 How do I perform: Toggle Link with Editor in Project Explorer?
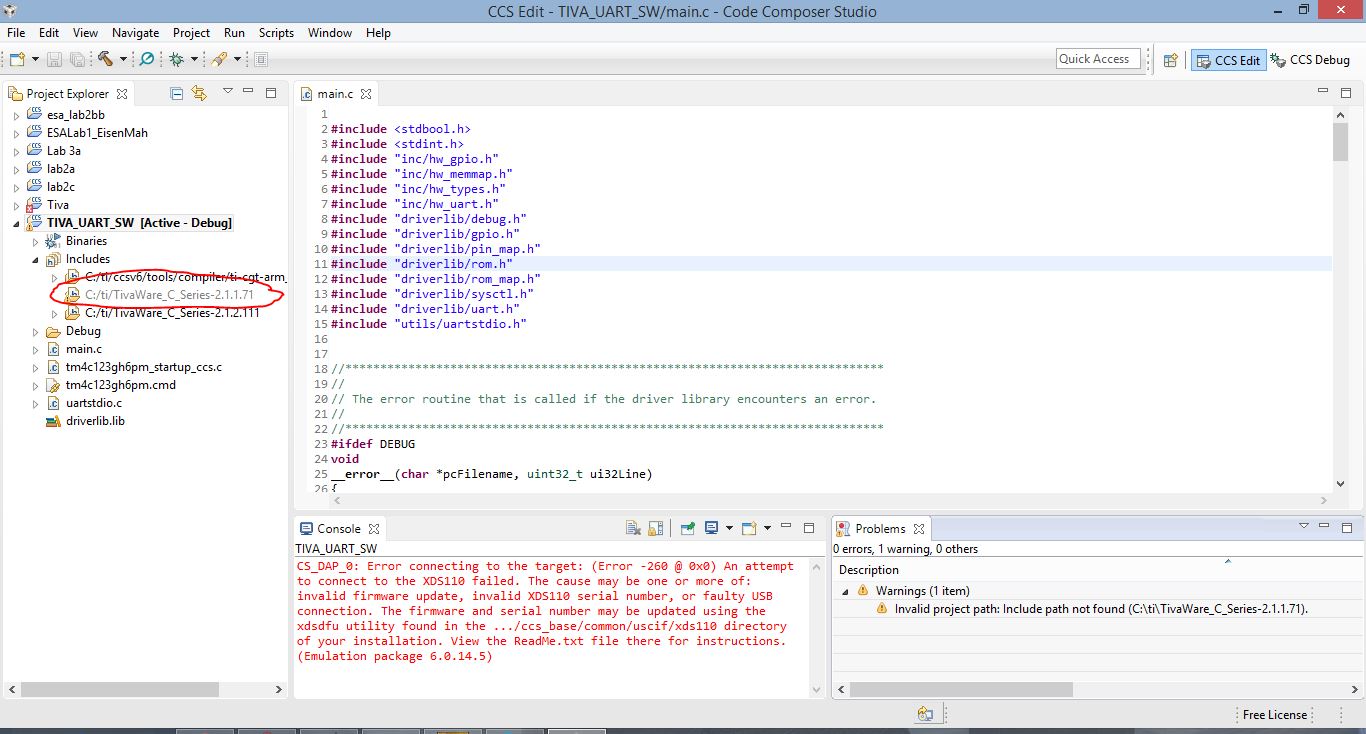click(x=199, y=93)
